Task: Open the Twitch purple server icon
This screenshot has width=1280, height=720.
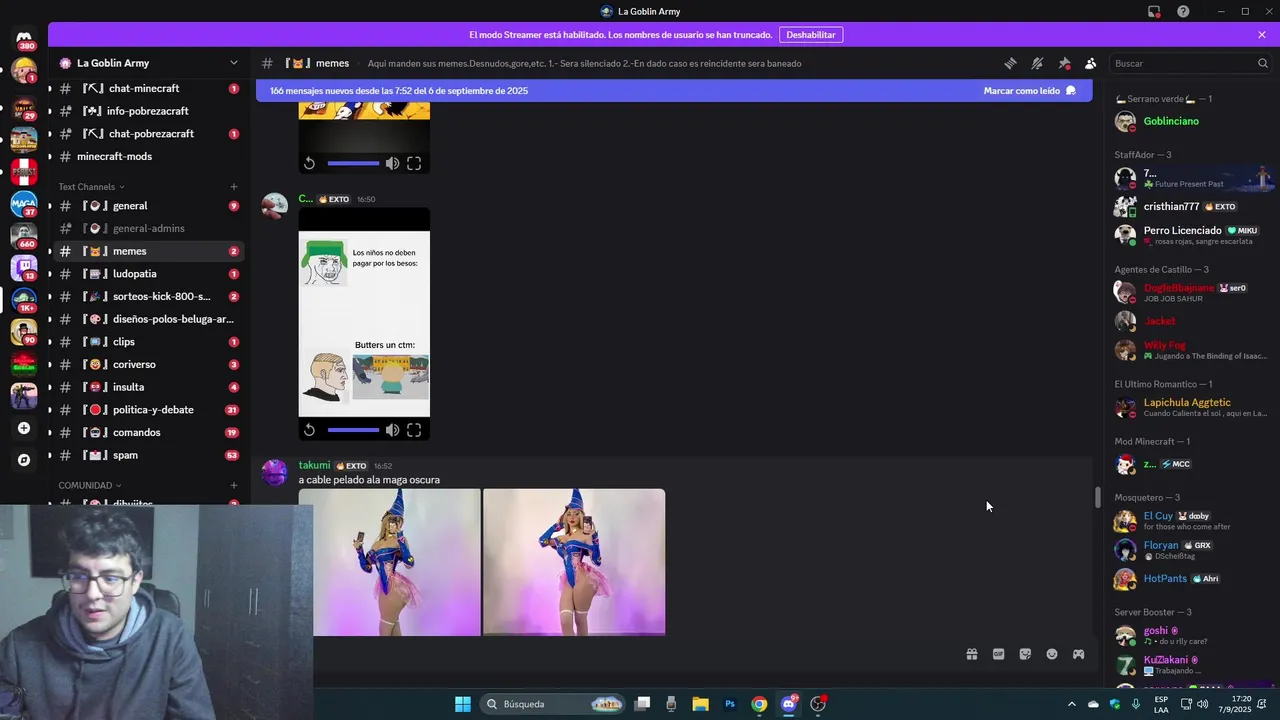Action: click(24, 268)
